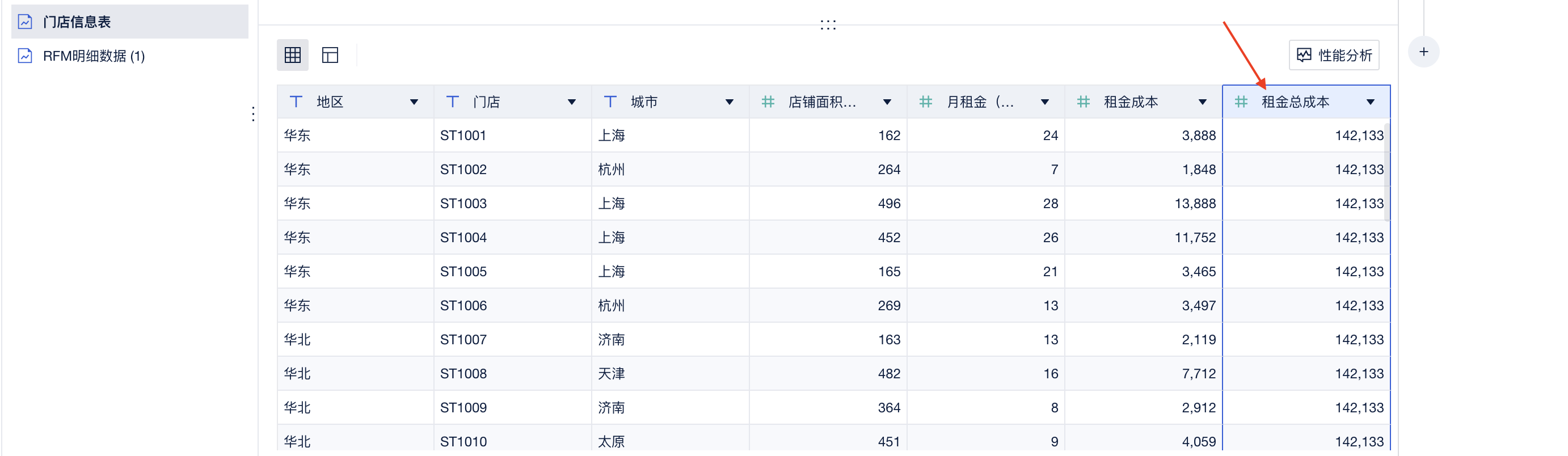Click the 2,119 rent cost cell
The image size is (1568, 456).
coord(1144,340)
